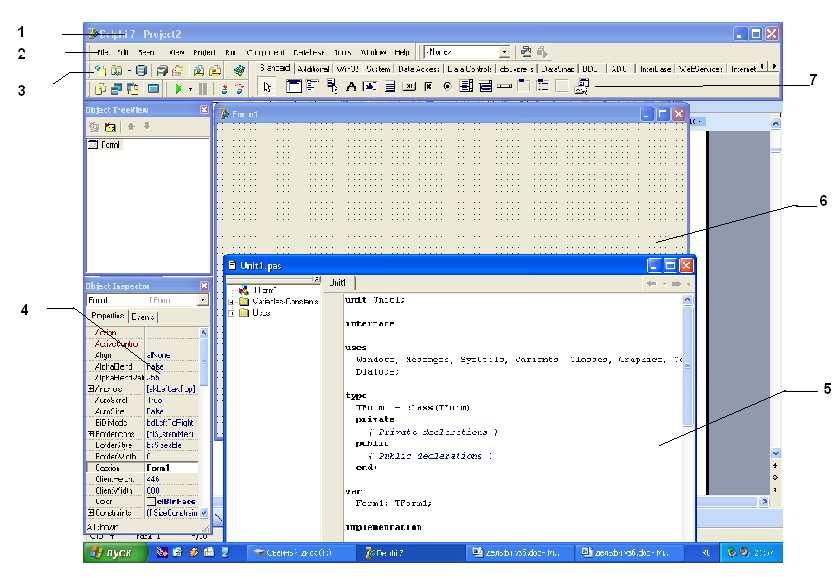Expand the Anchors property in Object Inspector
The width and height of the screenshot is (837, 577).
point(91,389)
